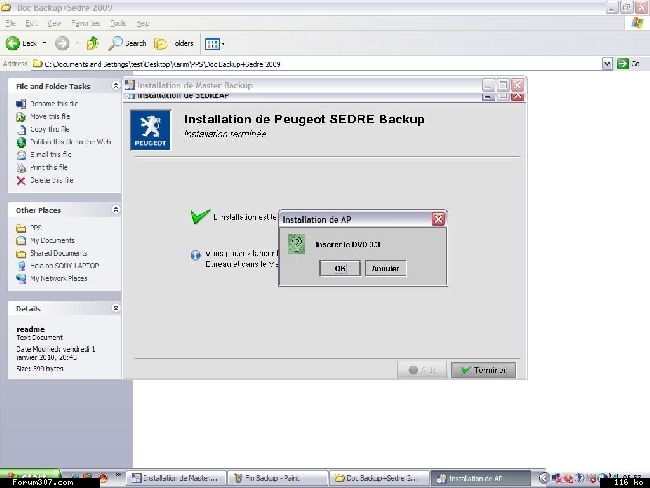Open the Tools menu
Screen dimensions: 650x488
[x=118, y=23]
